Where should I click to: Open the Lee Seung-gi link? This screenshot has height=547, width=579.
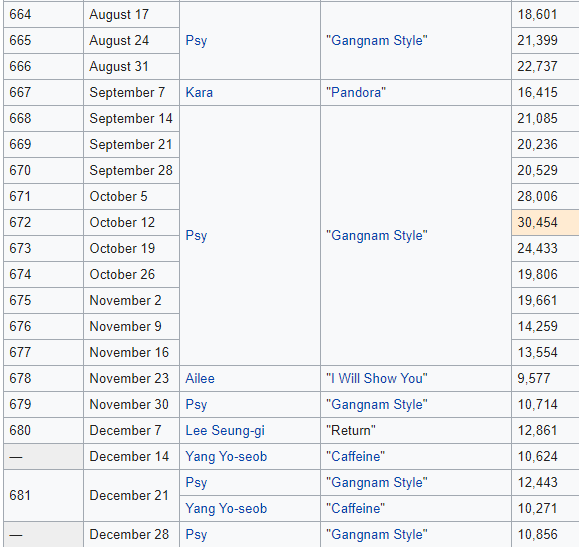point(225,431)
